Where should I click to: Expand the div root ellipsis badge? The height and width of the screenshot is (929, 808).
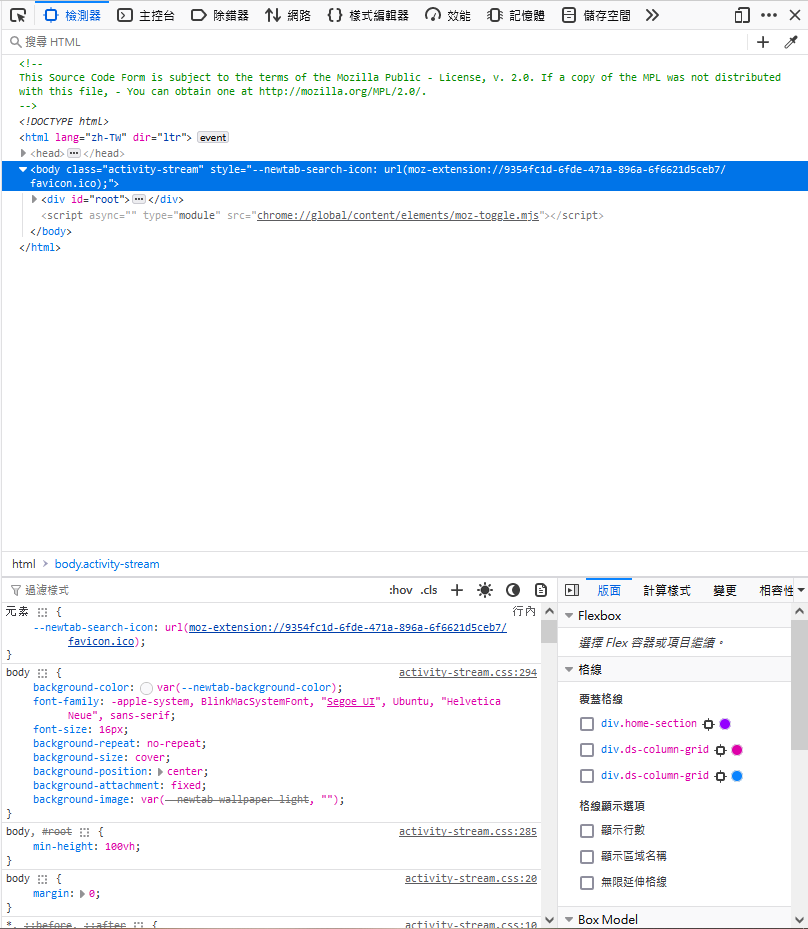[139, 199]
